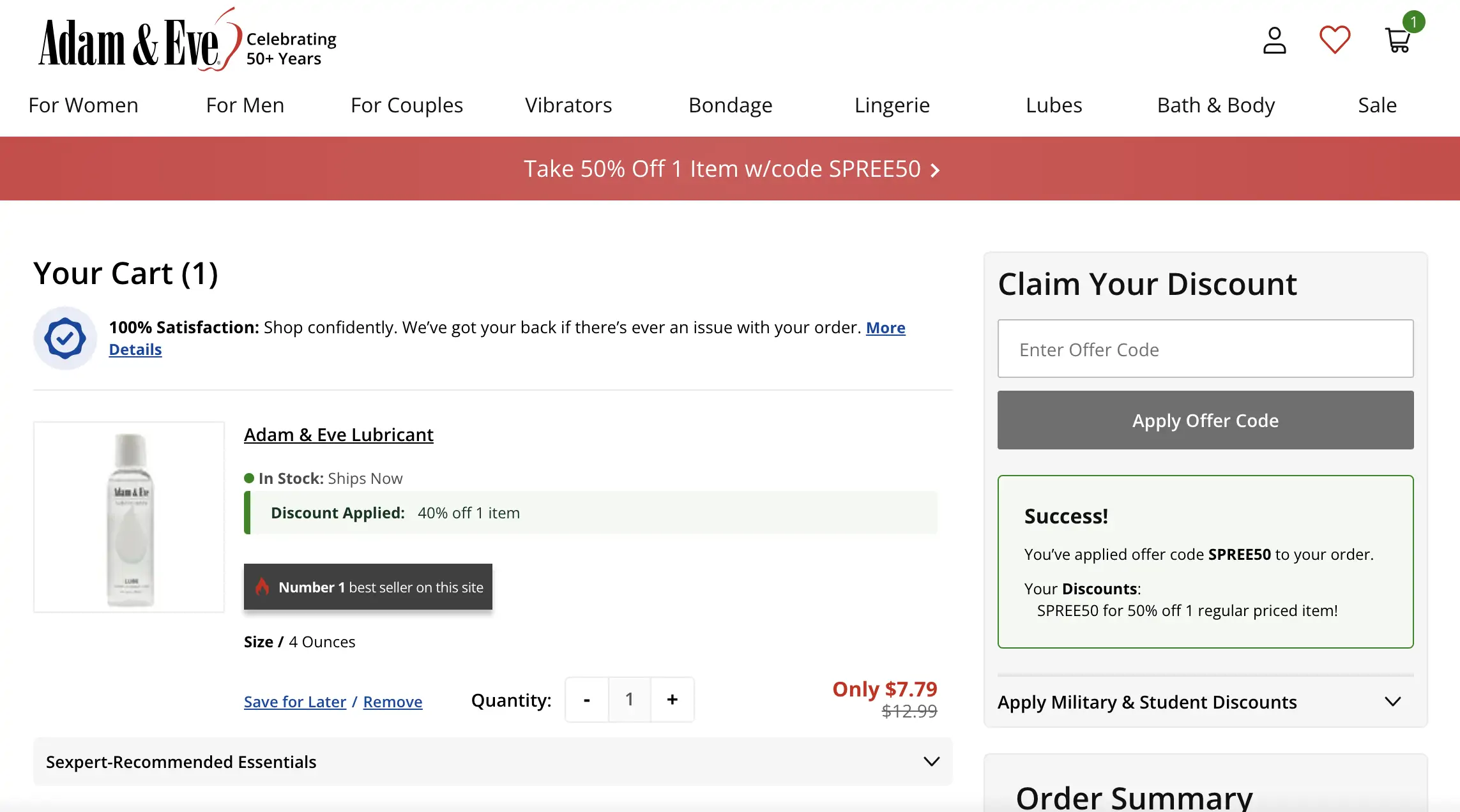Screen dimensions: 1460x812
Task: Click the SPREE50 promo banner
Action: (730, 169)
